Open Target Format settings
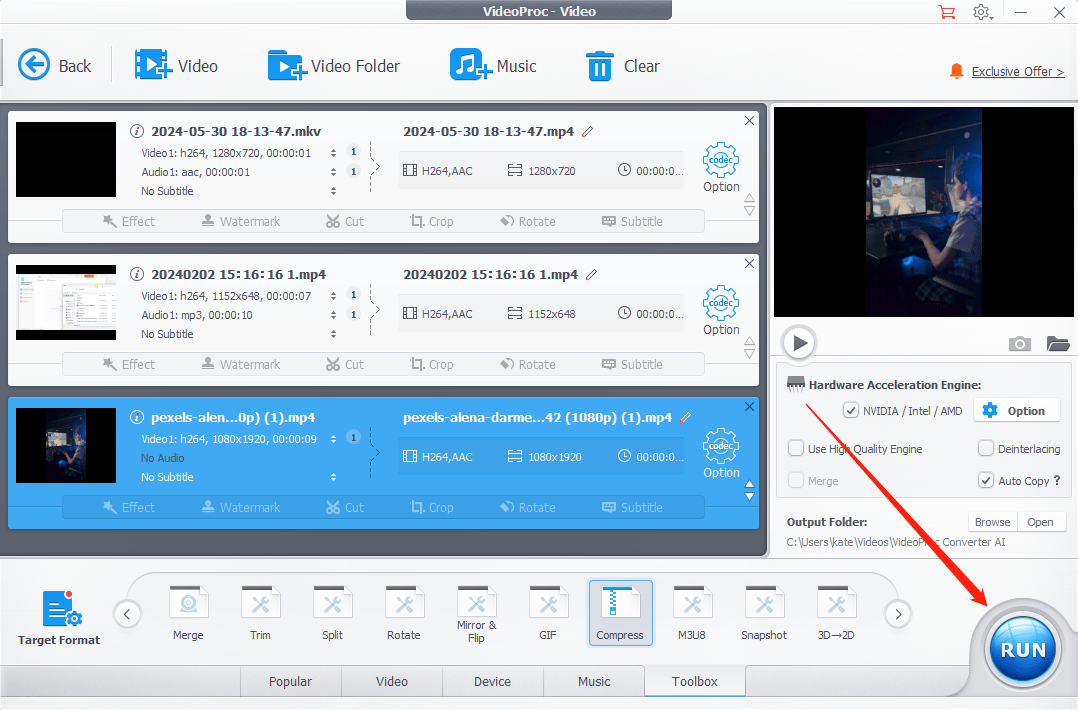Screen dimensions: 1078x710 pyautogui.click(x=59, y=617)
